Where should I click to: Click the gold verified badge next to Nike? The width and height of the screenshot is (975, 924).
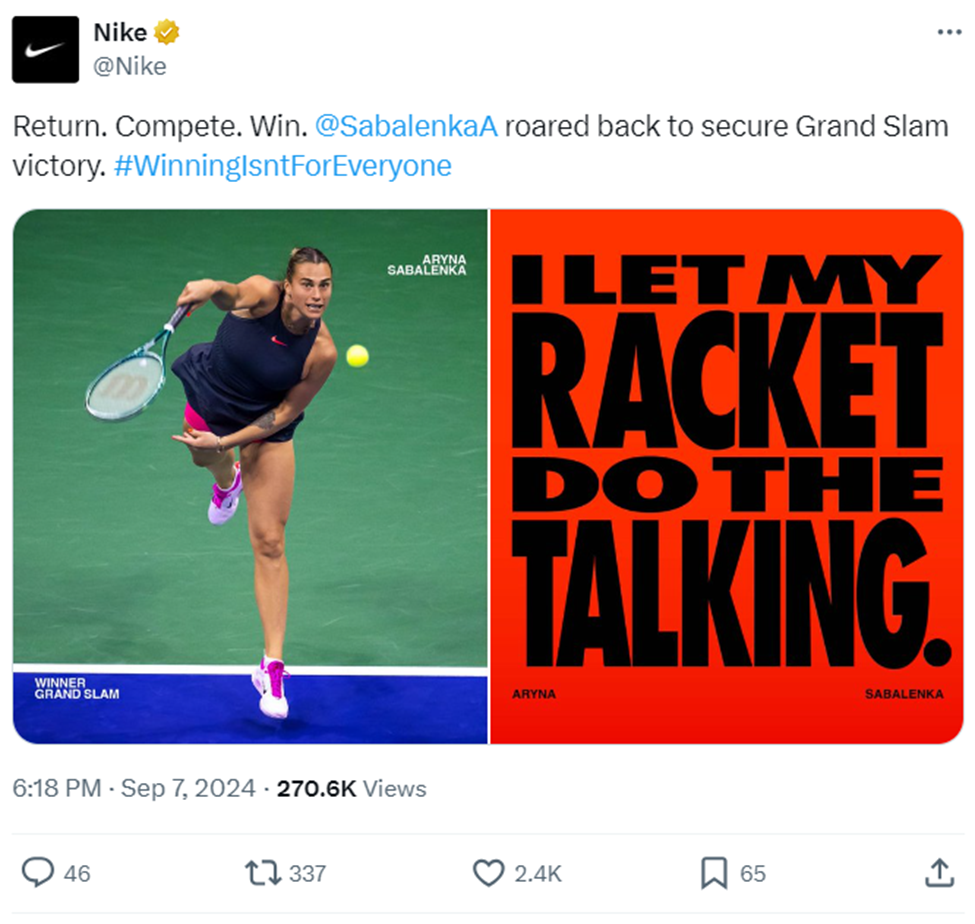(x=166, y=32)
